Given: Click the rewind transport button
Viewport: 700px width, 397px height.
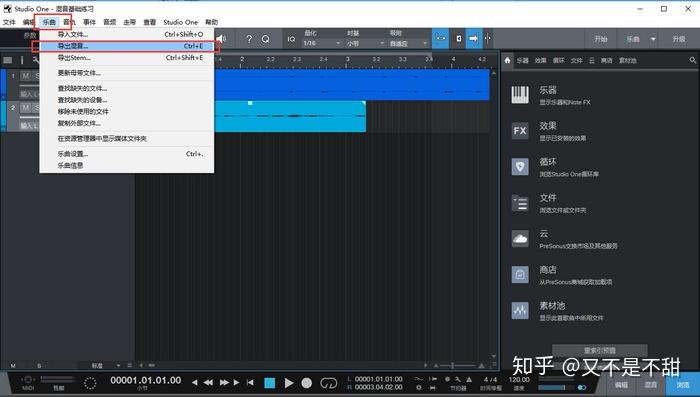Looking at the screenshot, I should pyautogui.click(x=208, y=383).
